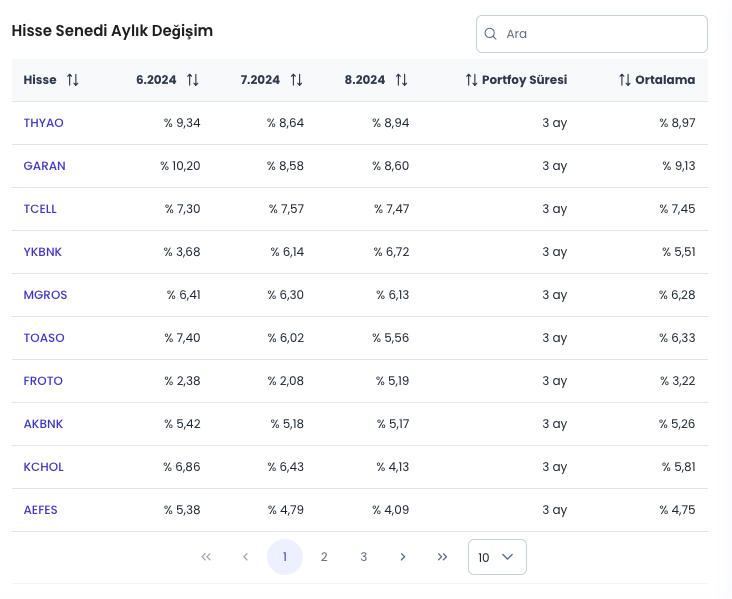Screen dimensions: 732x599
Task: Open the TOASO stock link
Action: coord(44,338)
